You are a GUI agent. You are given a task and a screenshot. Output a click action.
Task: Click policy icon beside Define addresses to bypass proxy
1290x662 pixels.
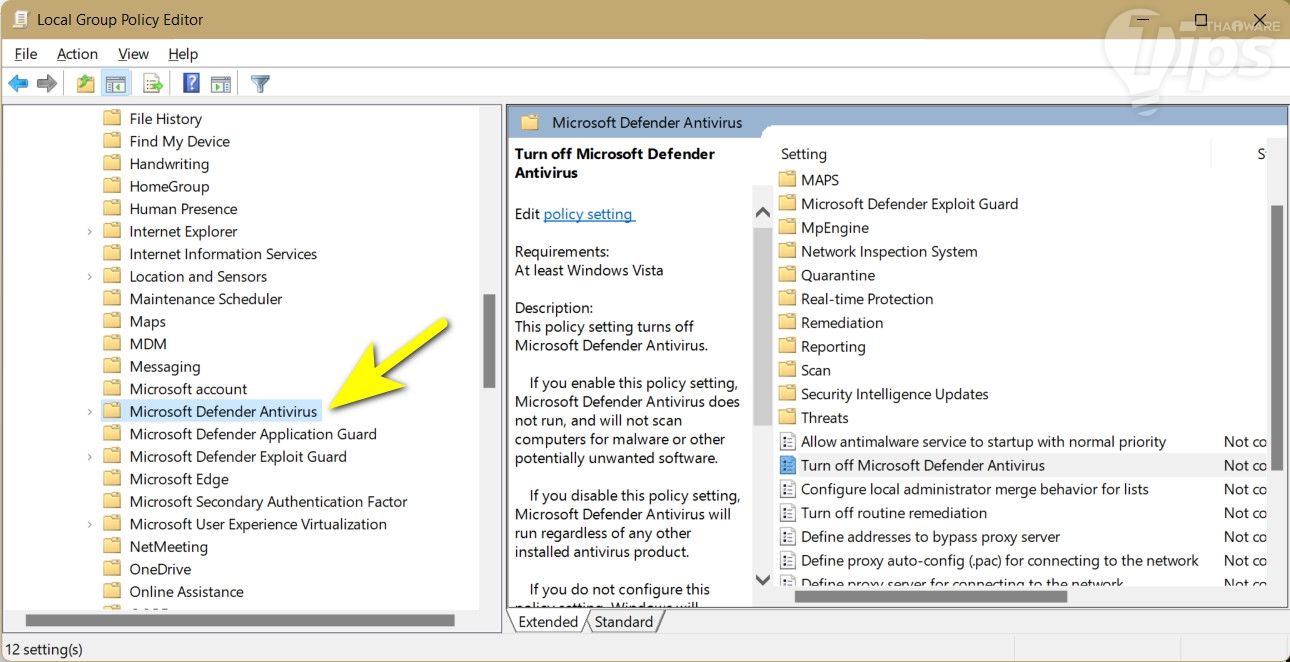pyautogui.click(x=787, y=537)
